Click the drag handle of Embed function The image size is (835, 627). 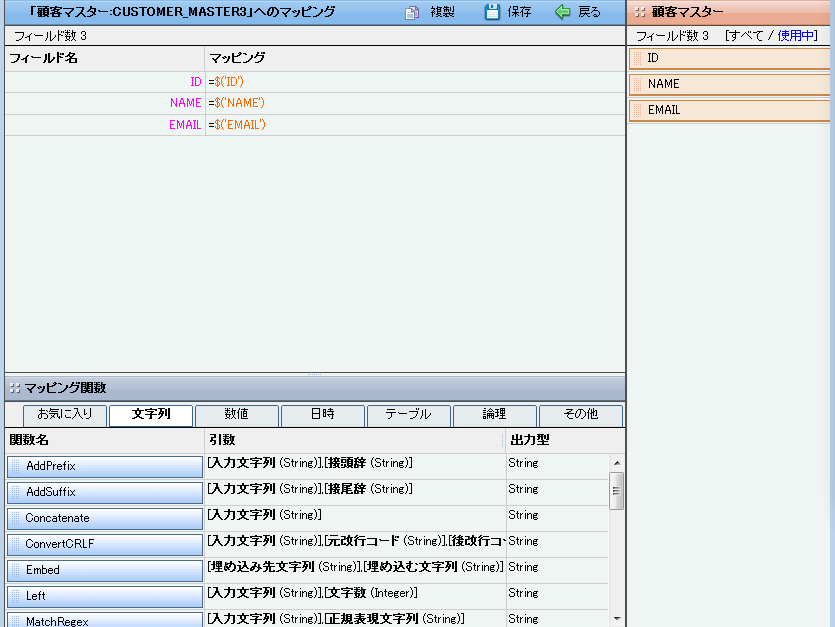(15, 570)
